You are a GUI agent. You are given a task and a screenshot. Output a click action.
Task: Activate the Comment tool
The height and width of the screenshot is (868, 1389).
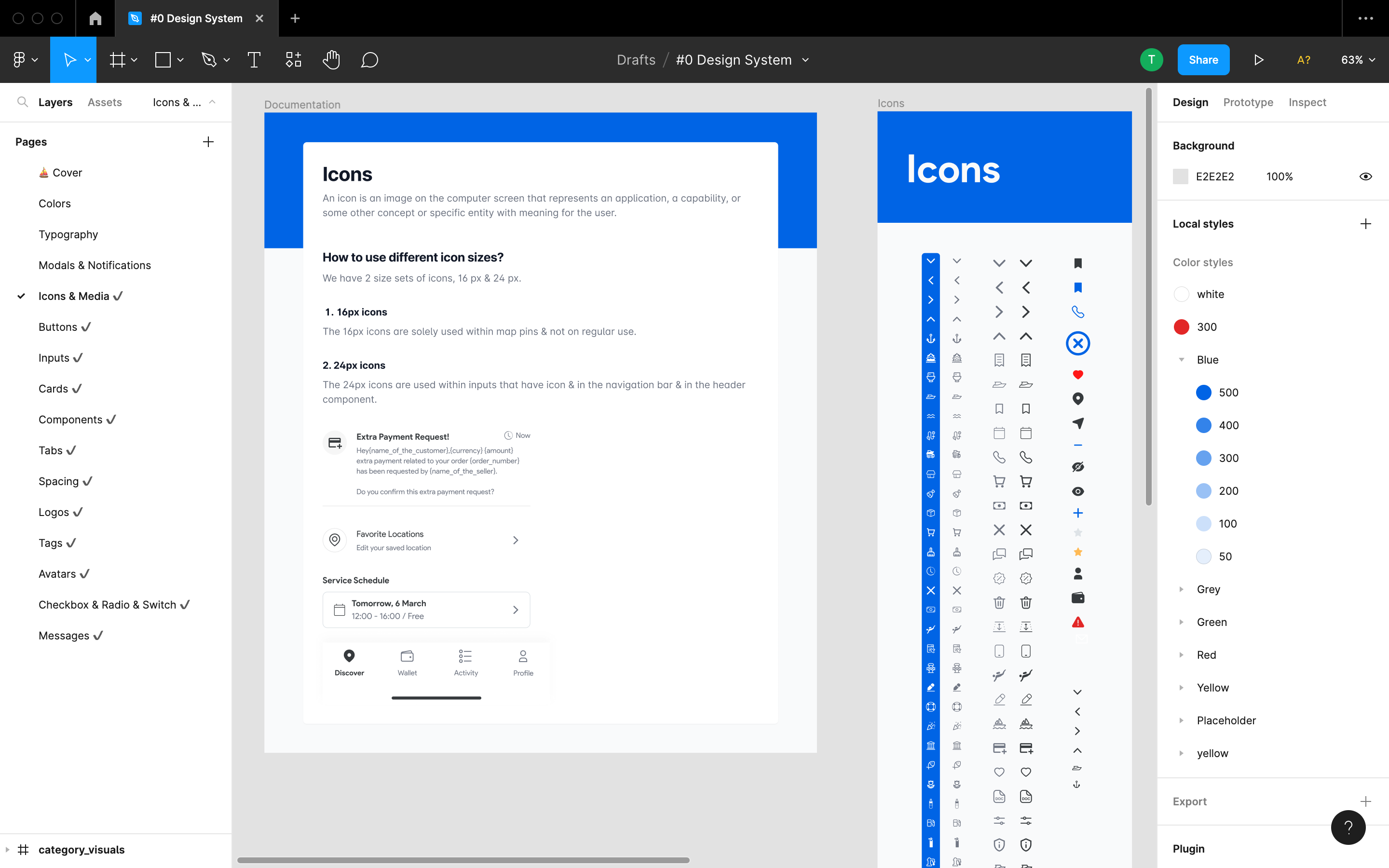(369, 60)
